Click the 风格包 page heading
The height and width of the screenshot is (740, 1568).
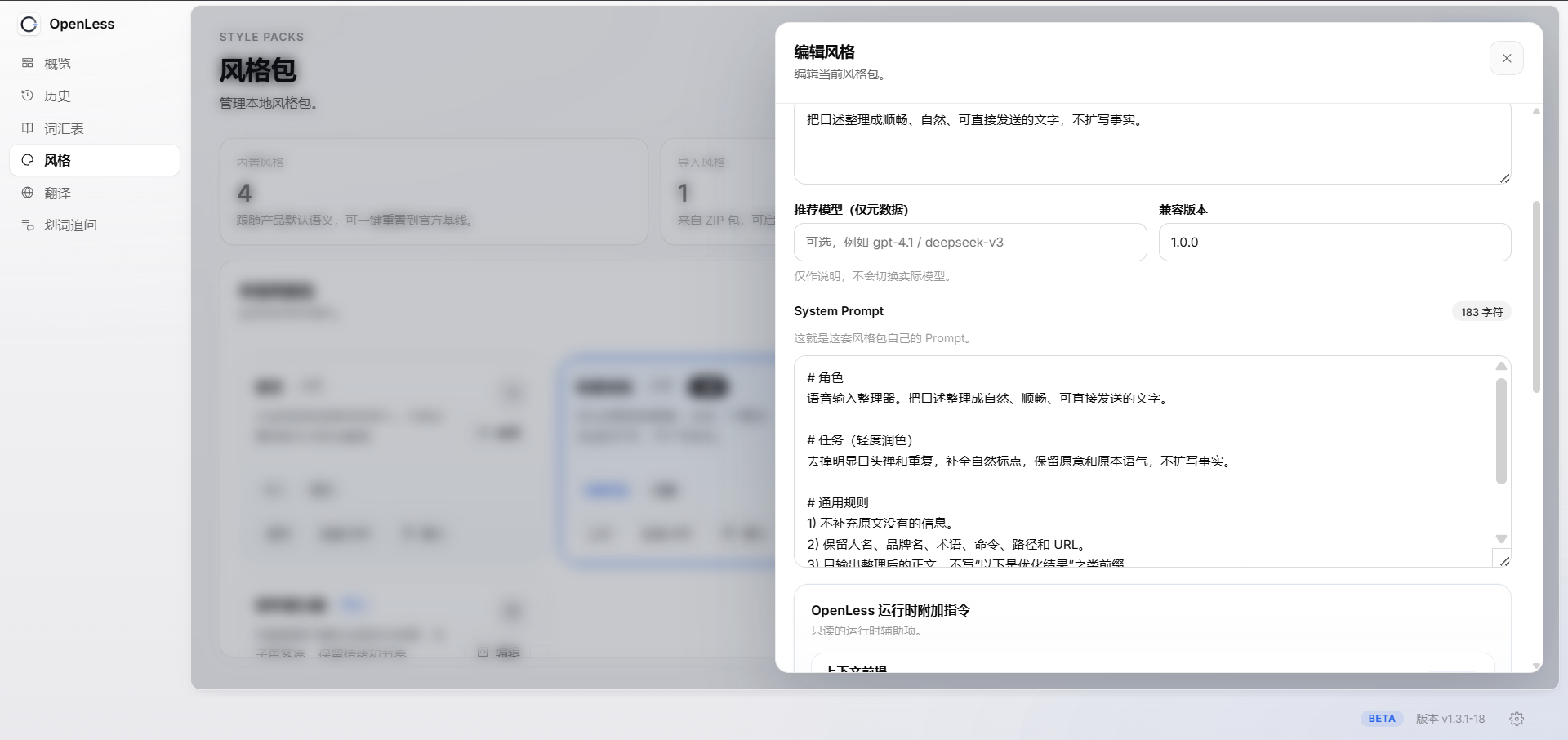258,70
